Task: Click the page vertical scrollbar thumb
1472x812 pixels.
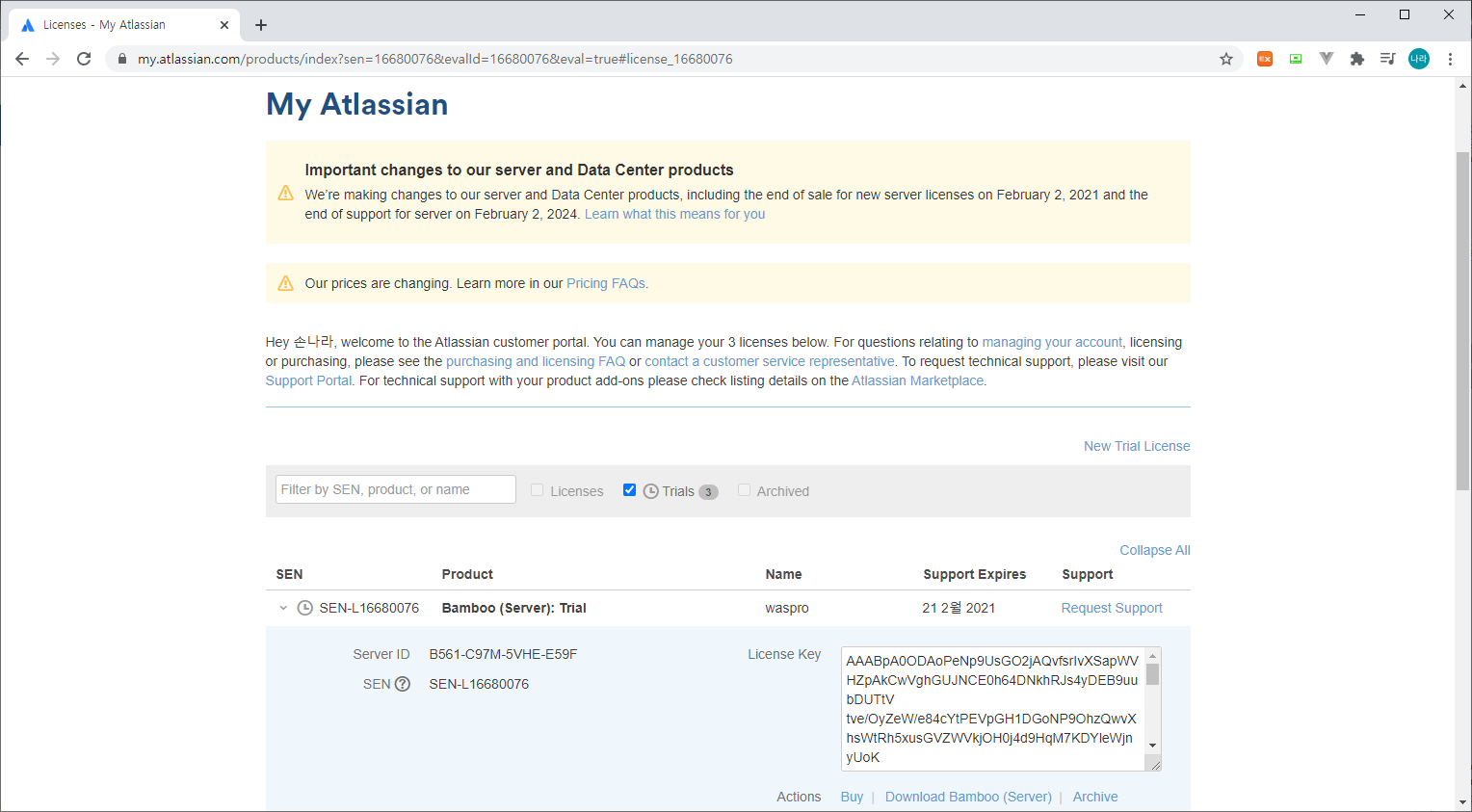Action: [x=1463, y=321]
